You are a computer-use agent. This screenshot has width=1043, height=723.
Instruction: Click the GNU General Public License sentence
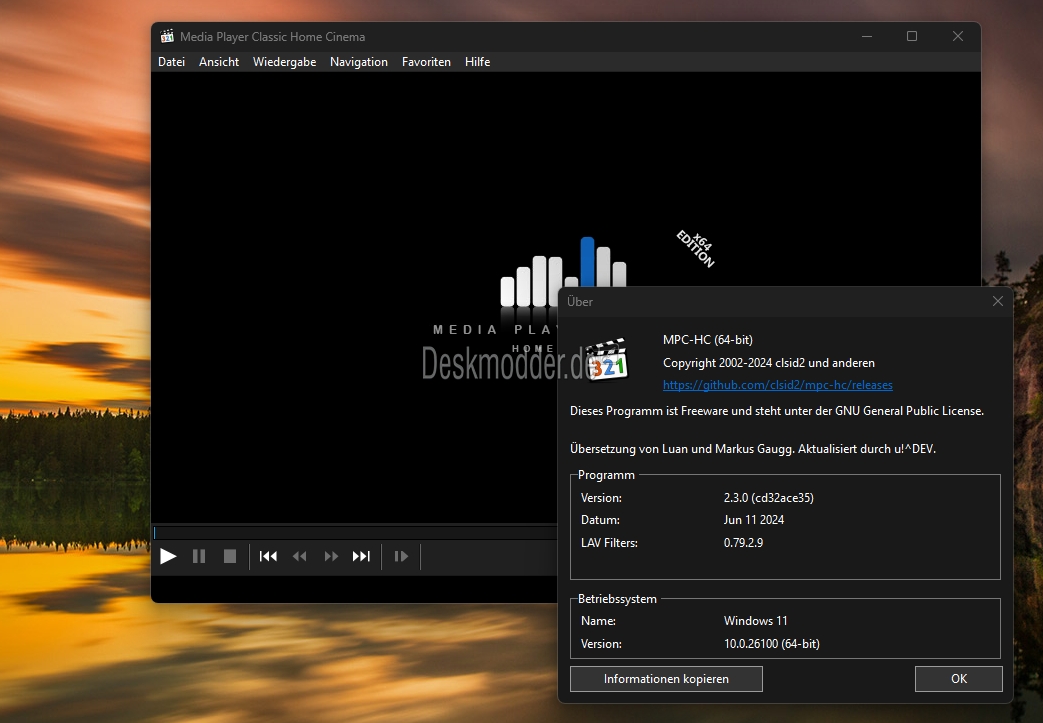[776, 410]
